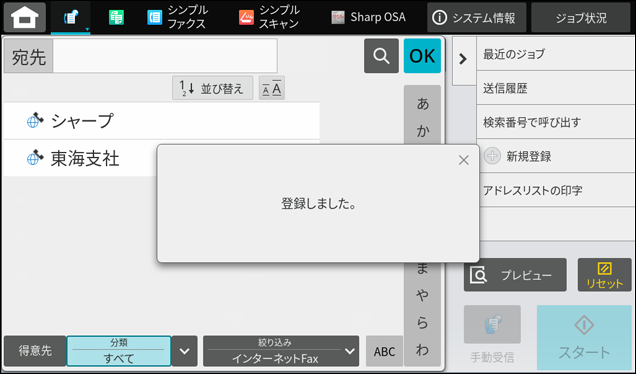636x374 pixels.
Task: Open ジョブ状況 screen
Action: (x=581, y=17)
